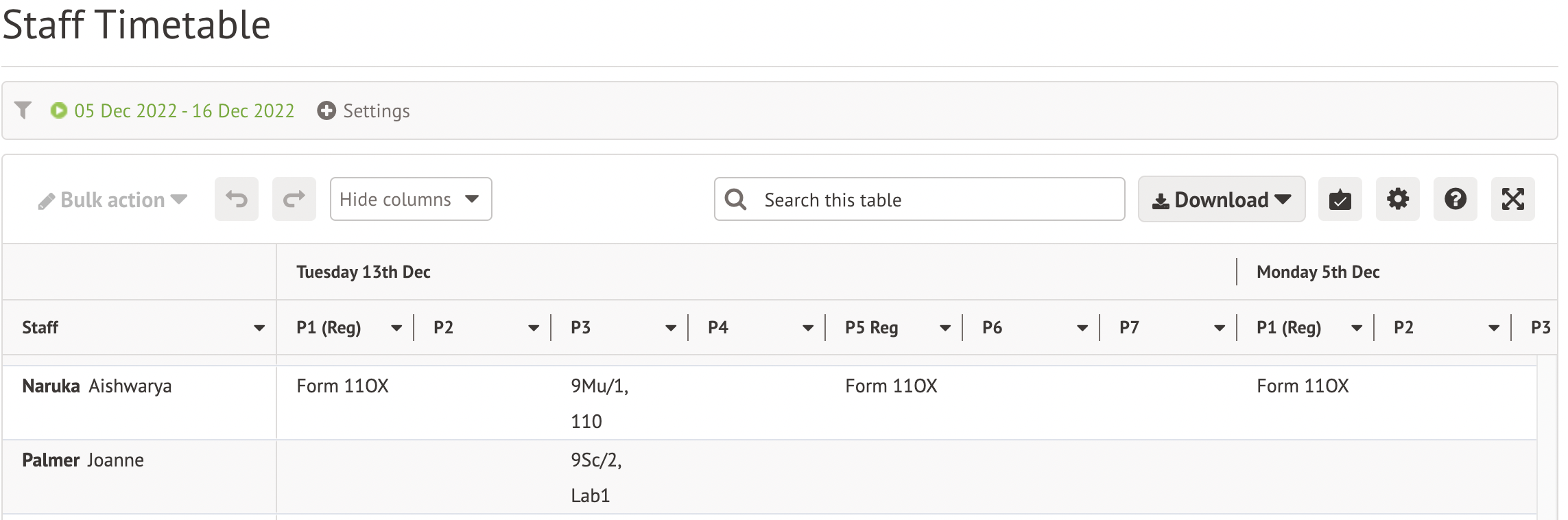Click the green date range play icon
Image resolution: width=1568 pixels, height=520 pixels.
click(x=59, y=110)
